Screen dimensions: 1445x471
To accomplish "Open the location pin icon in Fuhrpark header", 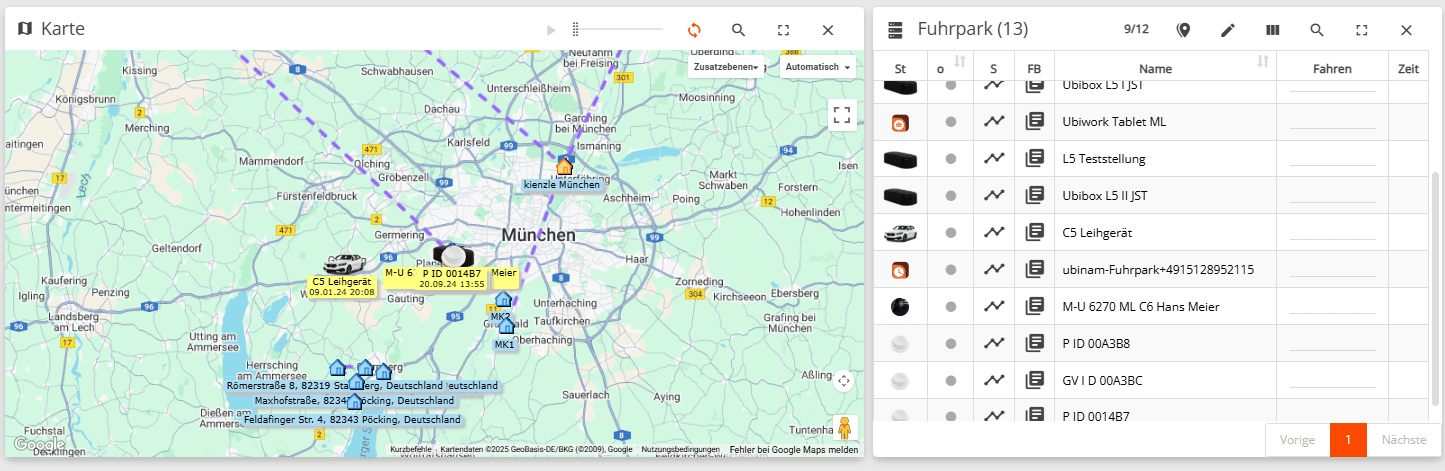I will (1183, 30).
